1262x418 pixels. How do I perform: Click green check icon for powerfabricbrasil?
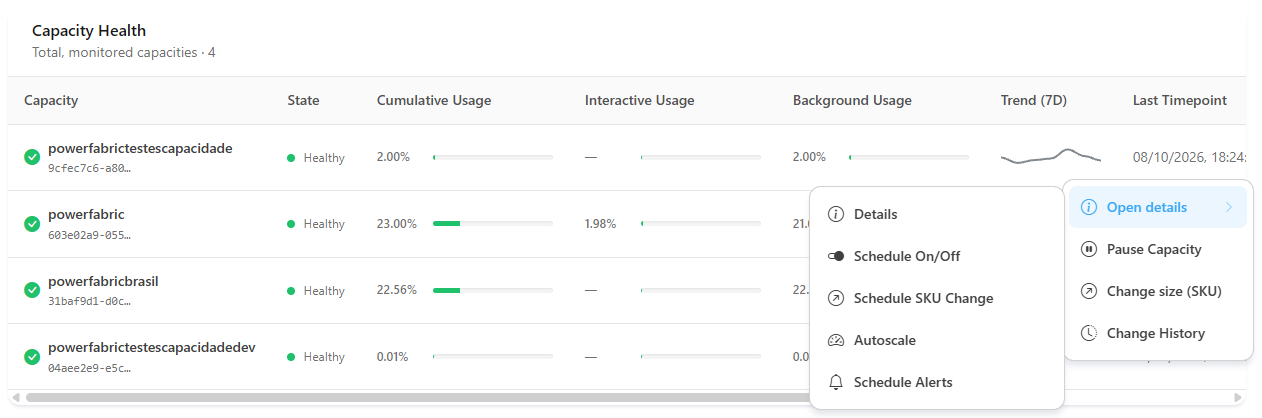[x=32, y=290]
